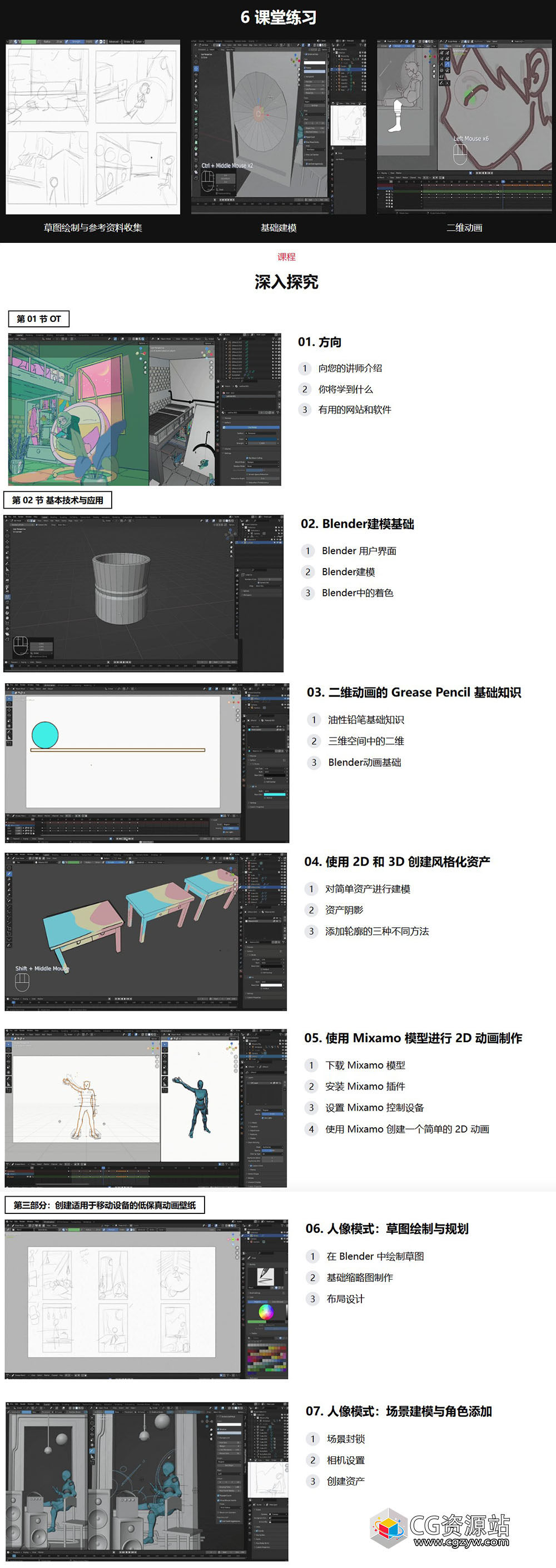Open the 二维动画 screenshot thumbnail
Image resolution: width=556 pixels, height=1568 pixels.
click(465, 127)
